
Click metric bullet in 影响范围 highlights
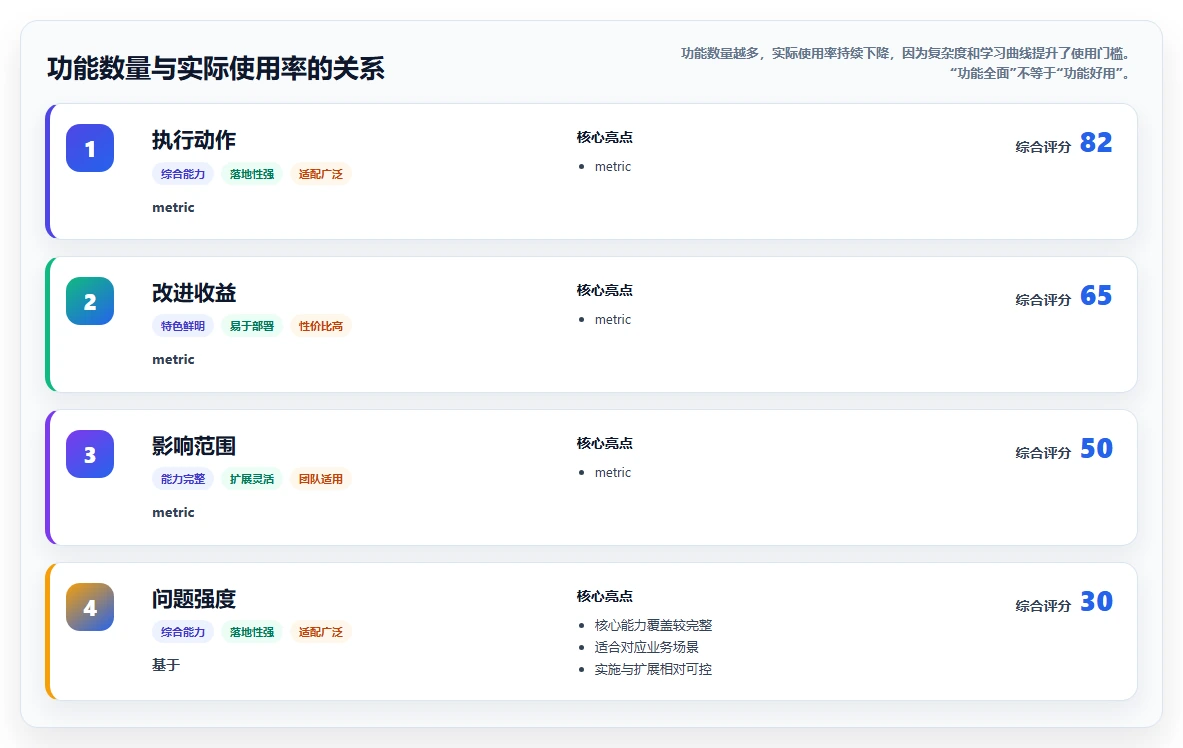613,473
